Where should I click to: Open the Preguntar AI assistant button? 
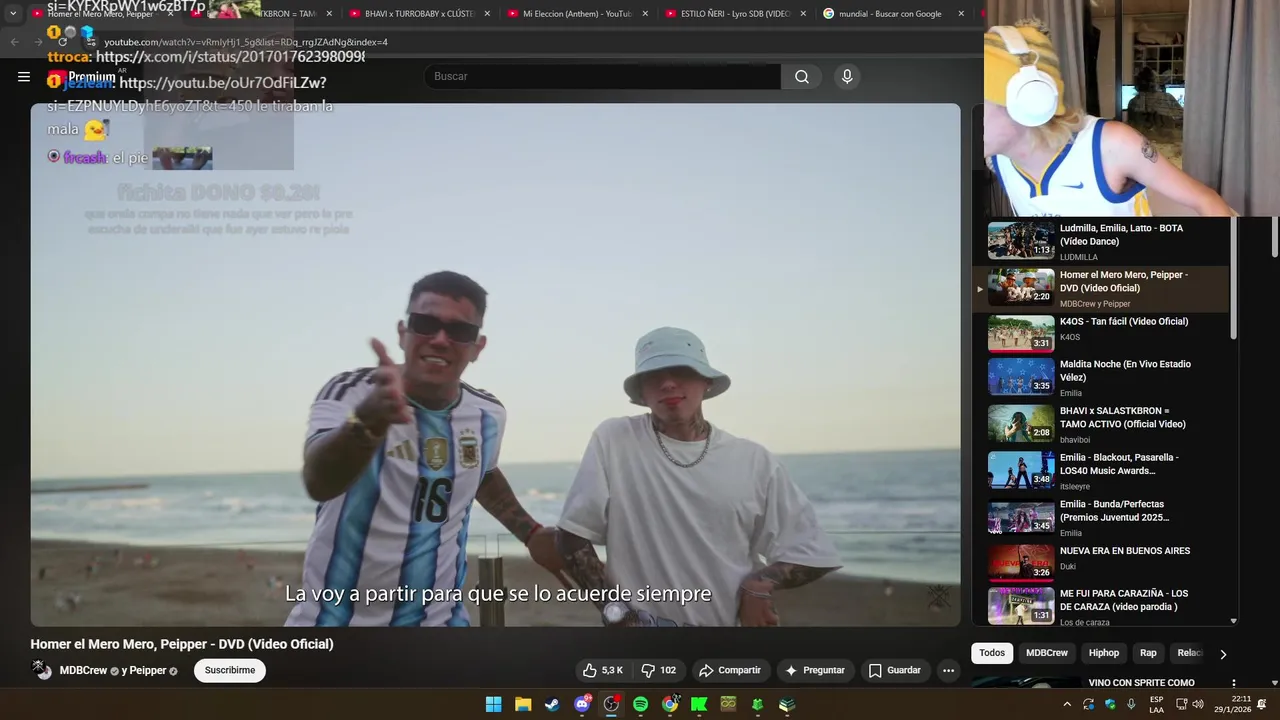(814, 670)
